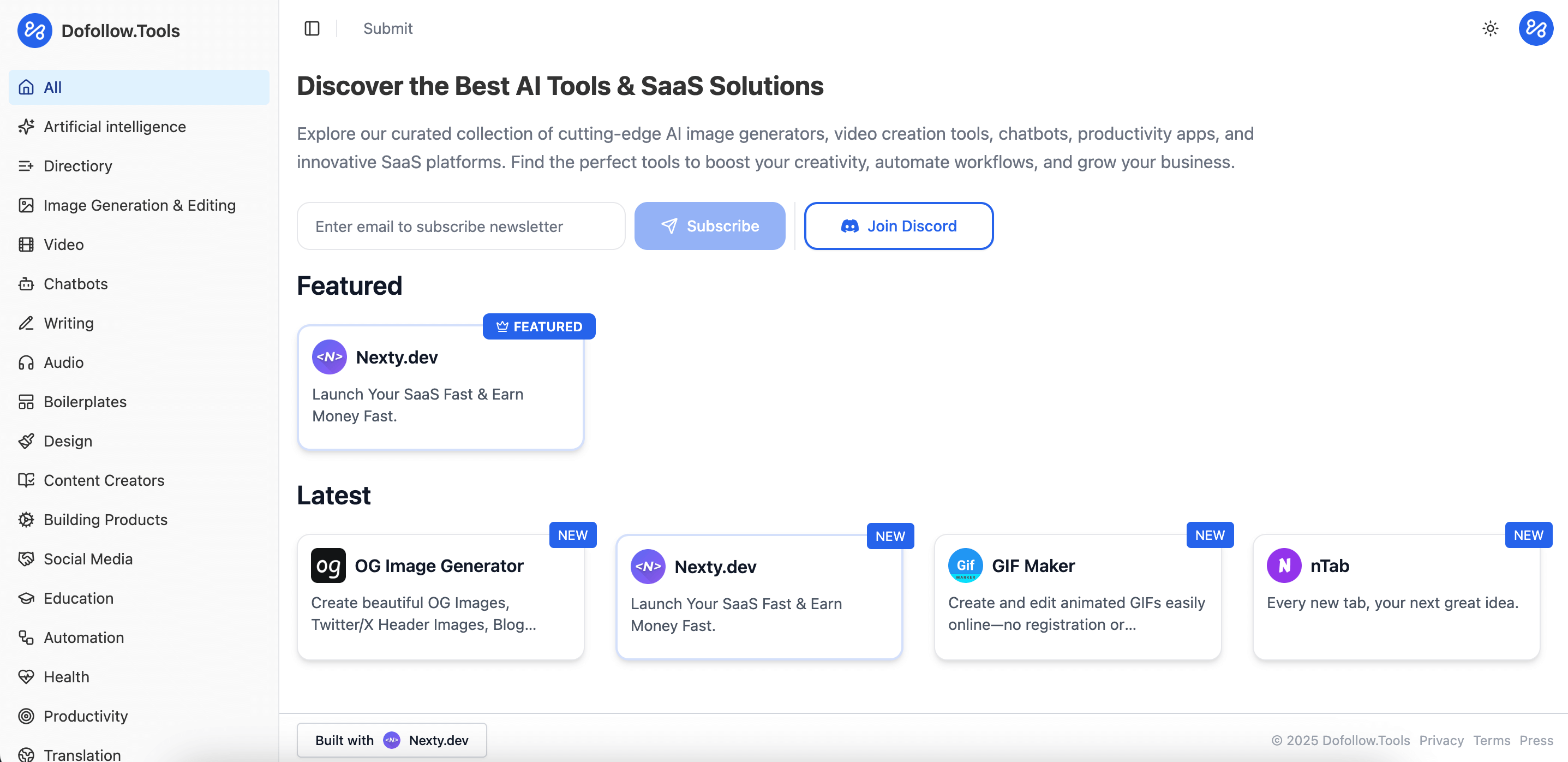Click the Join Discord button
1568x762 pixels.
click(x=899, y=226)
